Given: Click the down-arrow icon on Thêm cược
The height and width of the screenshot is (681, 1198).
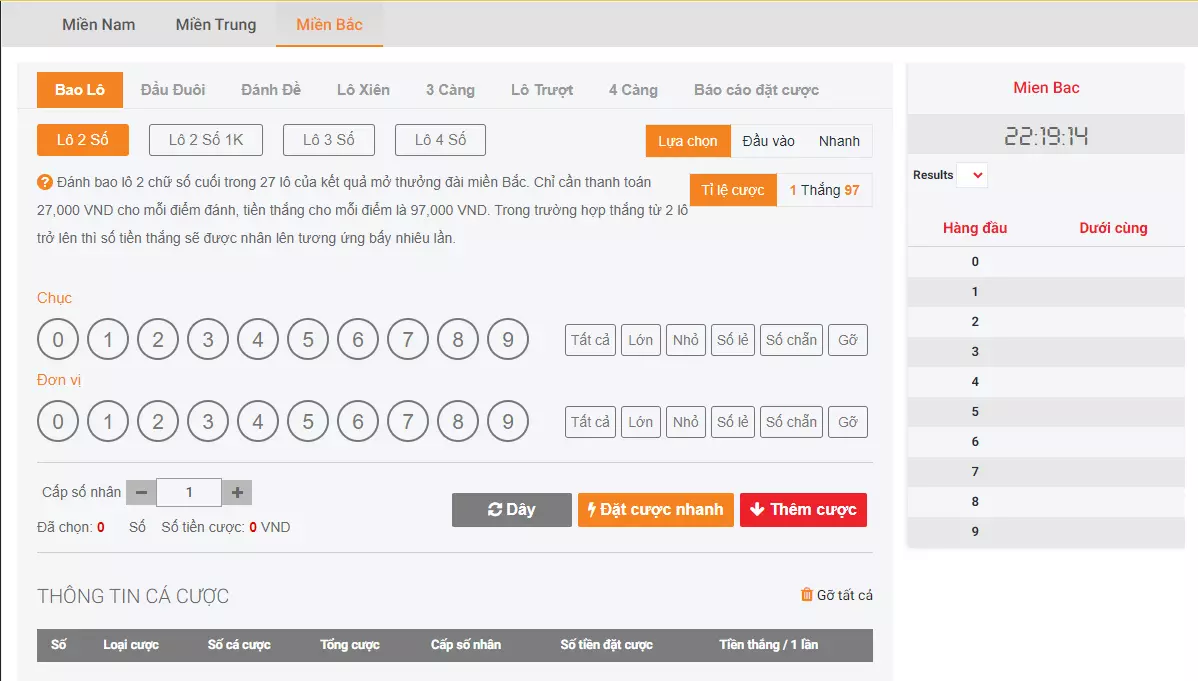Looking at the screenshot, I should pyautogui.click(x=757, y=509).
